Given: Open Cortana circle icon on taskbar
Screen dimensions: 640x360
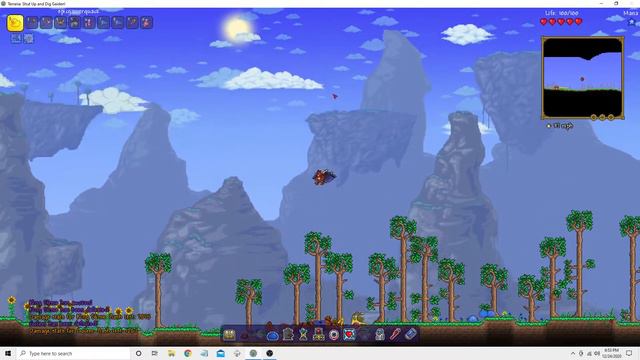Looking at the screenshot, I should (x=138, y=353).
